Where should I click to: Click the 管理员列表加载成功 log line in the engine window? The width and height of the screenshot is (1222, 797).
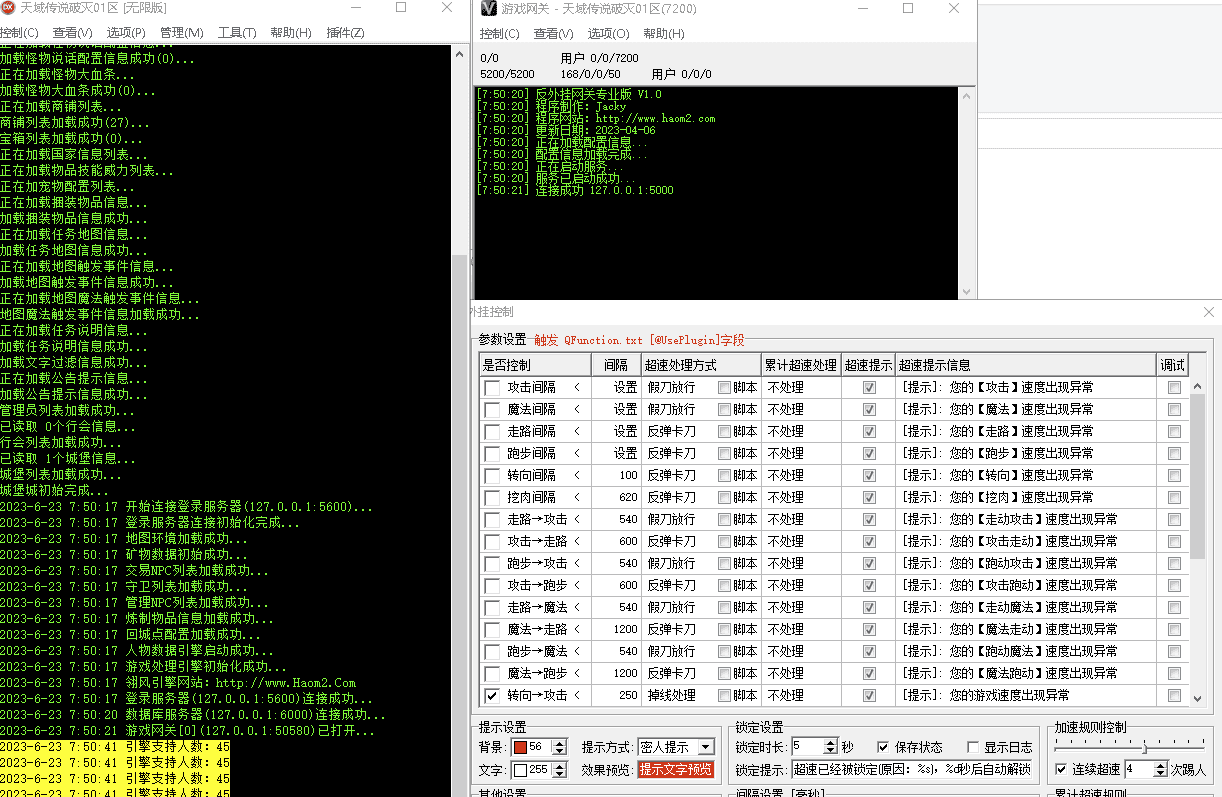point(67,410)
